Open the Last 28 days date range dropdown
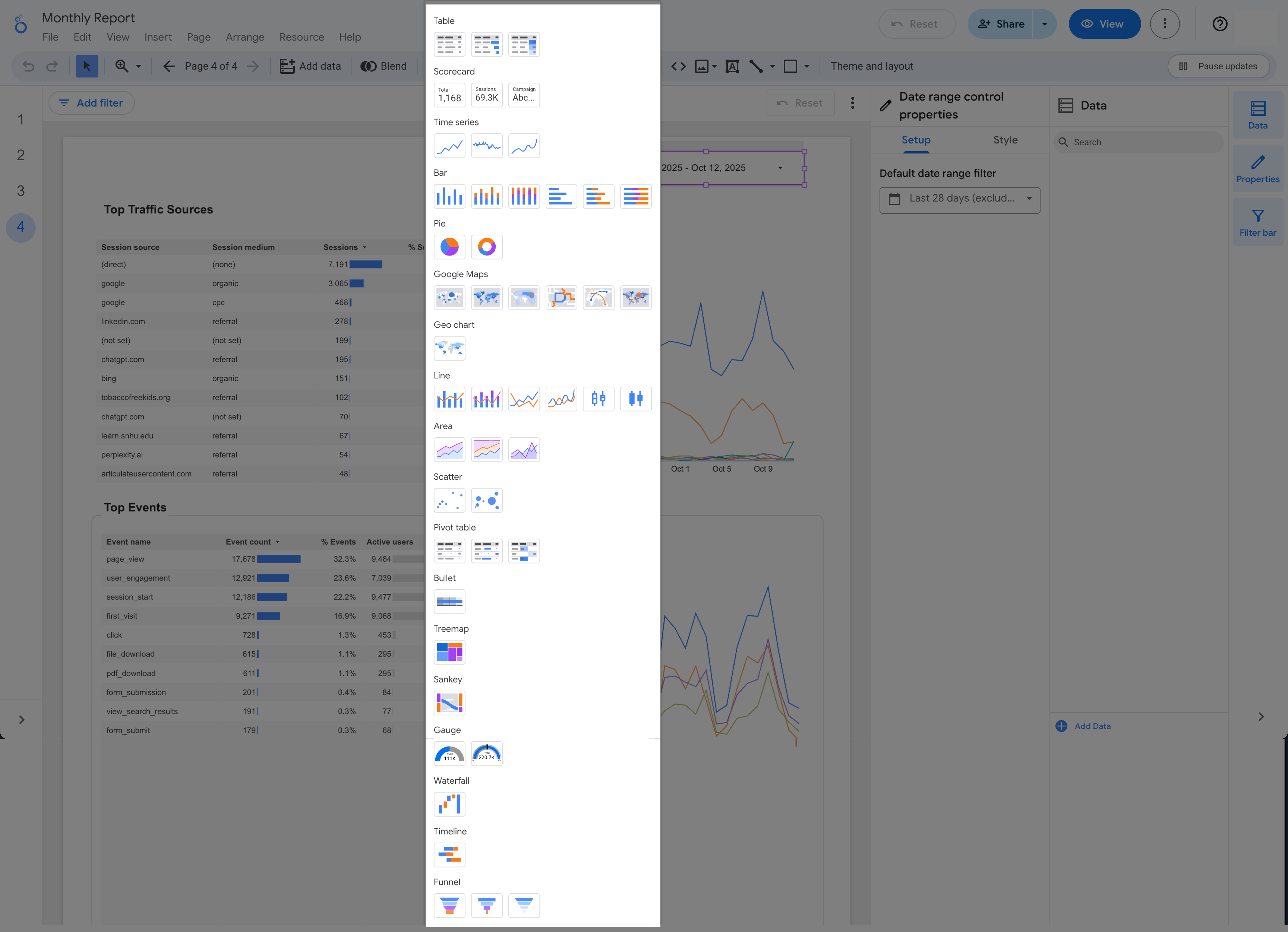Image resolution: width=1288 pixels, height=932 pixels. (959, 200)
